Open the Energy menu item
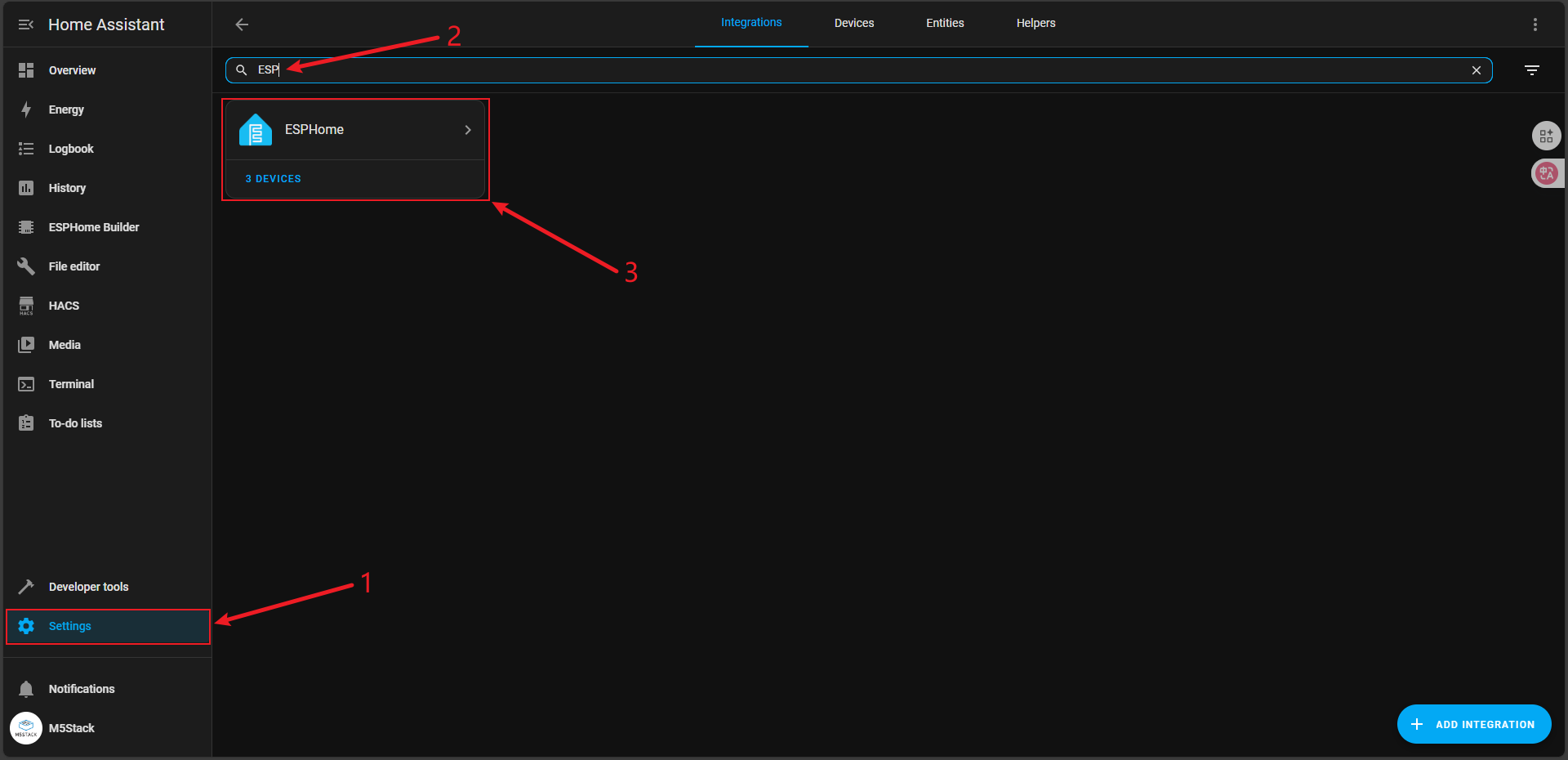The width and height of the screenshot is (1568, 760). 108,110
